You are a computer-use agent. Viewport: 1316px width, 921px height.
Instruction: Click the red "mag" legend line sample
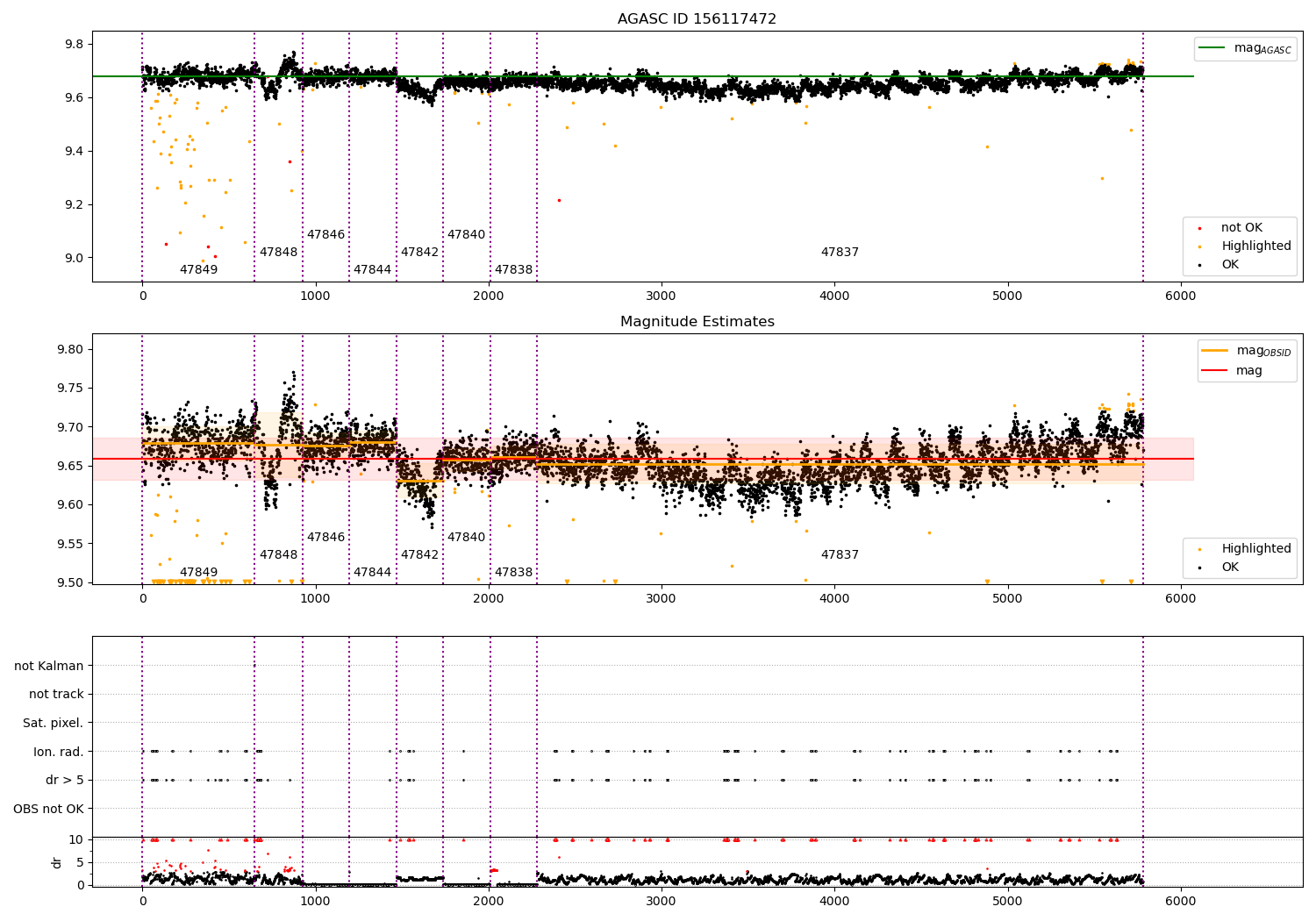pyautogui.click(x=1215, y=370)
